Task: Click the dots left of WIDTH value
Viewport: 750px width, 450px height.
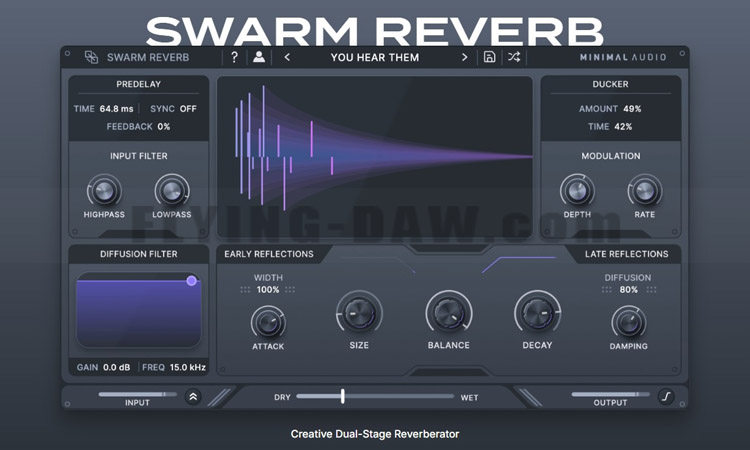Action: pyautogui.click(x=245, y=290)
